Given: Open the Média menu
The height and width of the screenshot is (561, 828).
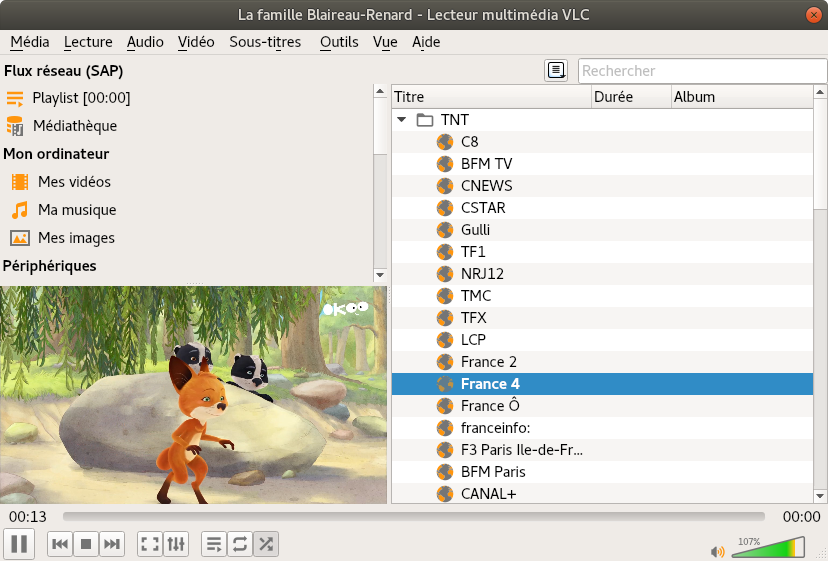Looking at the screenshot, I should [30, 42].
